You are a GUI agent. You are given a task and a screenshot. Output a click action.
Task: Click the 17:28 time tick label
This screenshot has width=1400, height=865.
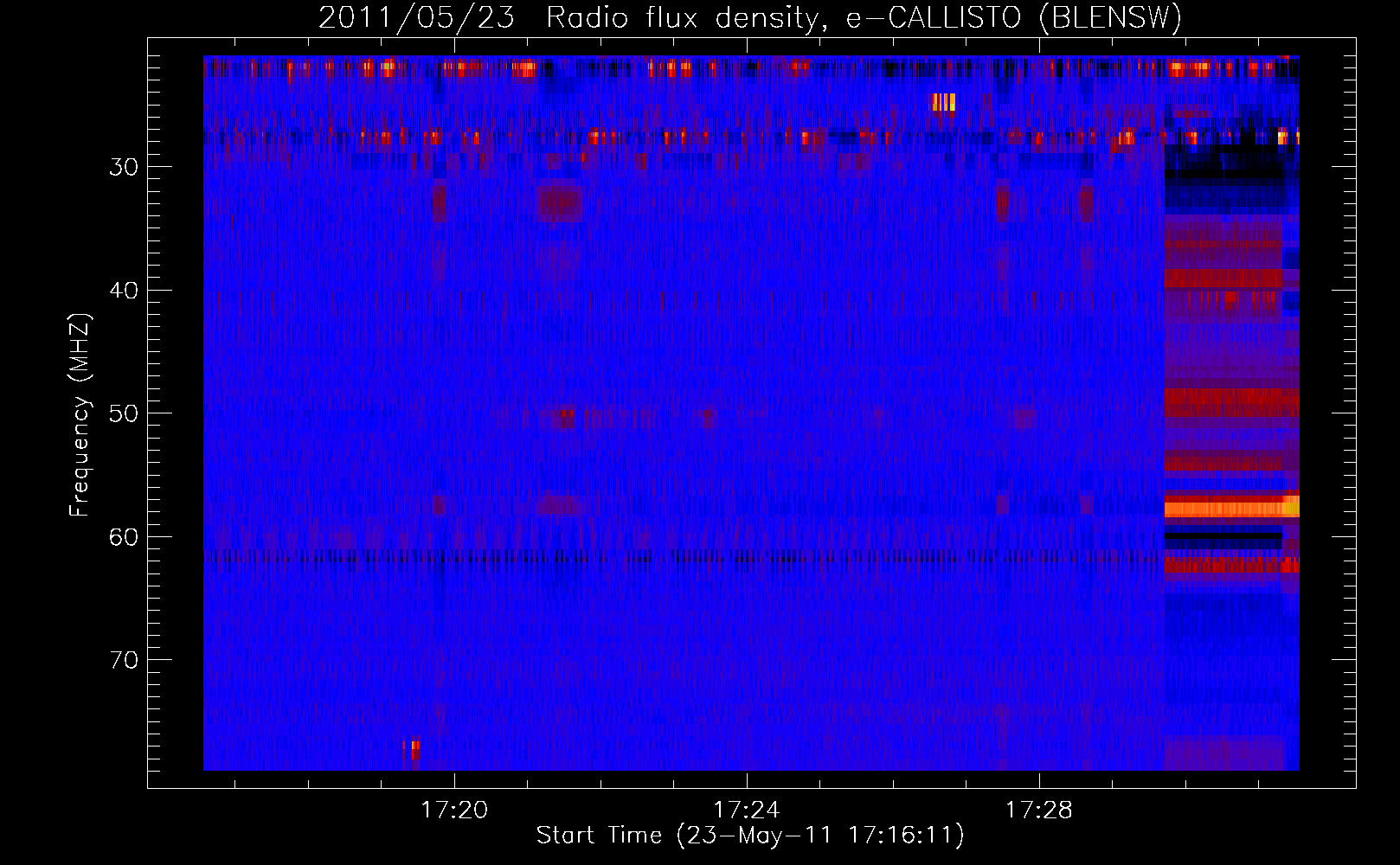point(1038,811)
